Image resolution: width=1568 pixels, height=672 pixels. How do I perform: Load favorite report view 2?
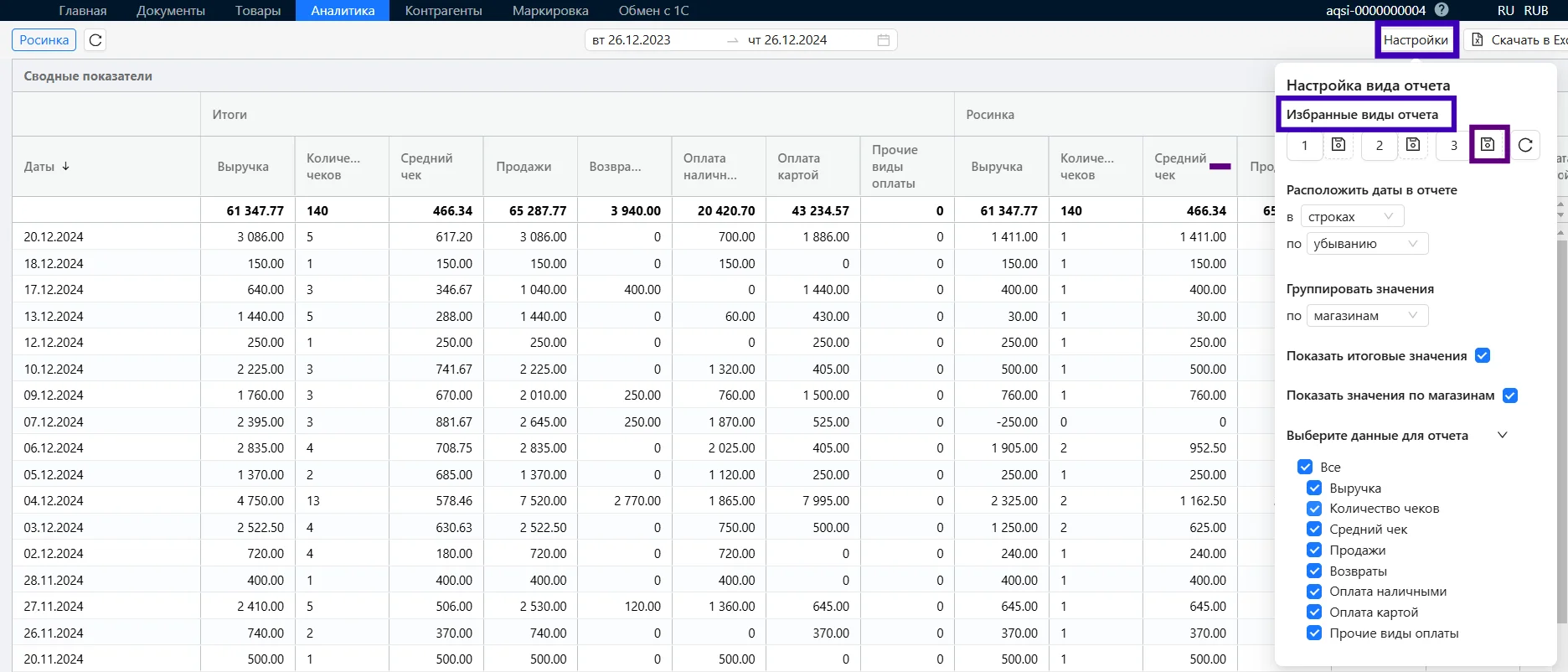coord(1379,145)
